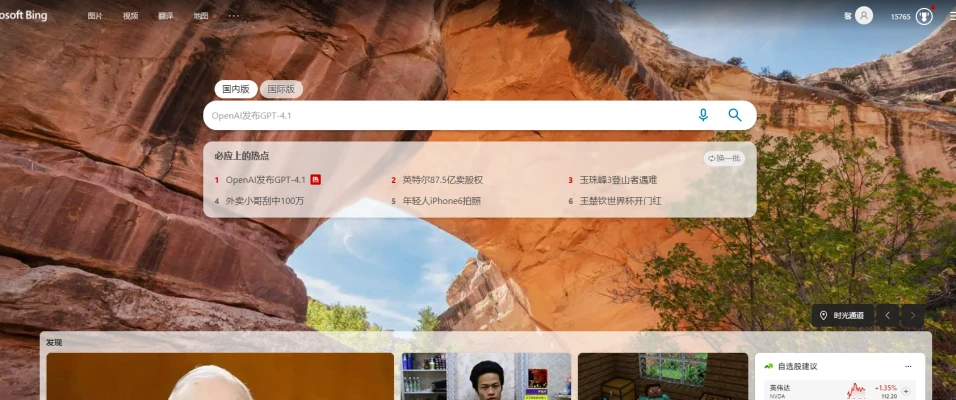Click red hot badge next to OpenAI发布GPT-4.1

point(315,179)
